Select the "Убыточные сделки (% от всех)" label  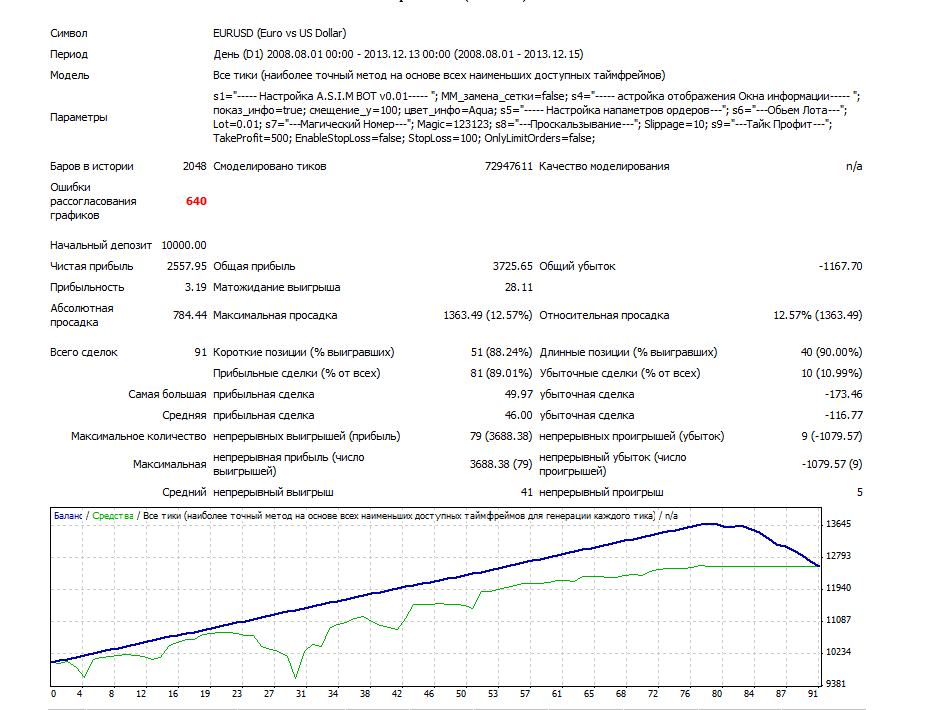click(x=620, y=374)
